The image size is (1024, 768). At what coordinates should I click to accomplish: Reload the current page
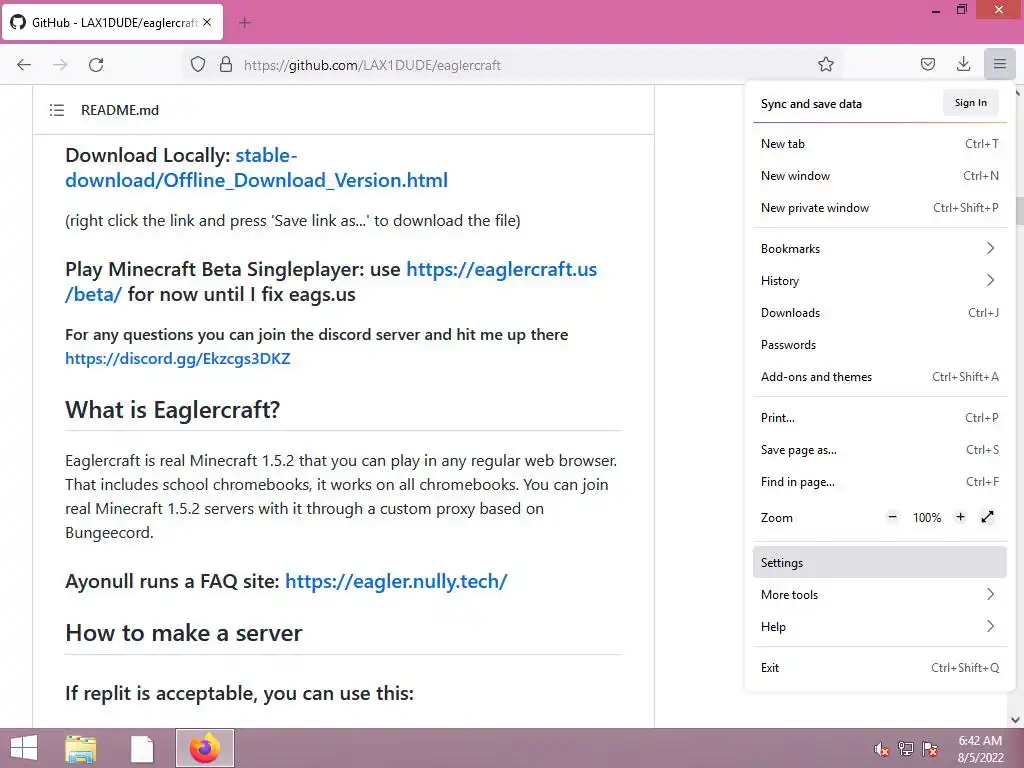(x=96, y=65)
